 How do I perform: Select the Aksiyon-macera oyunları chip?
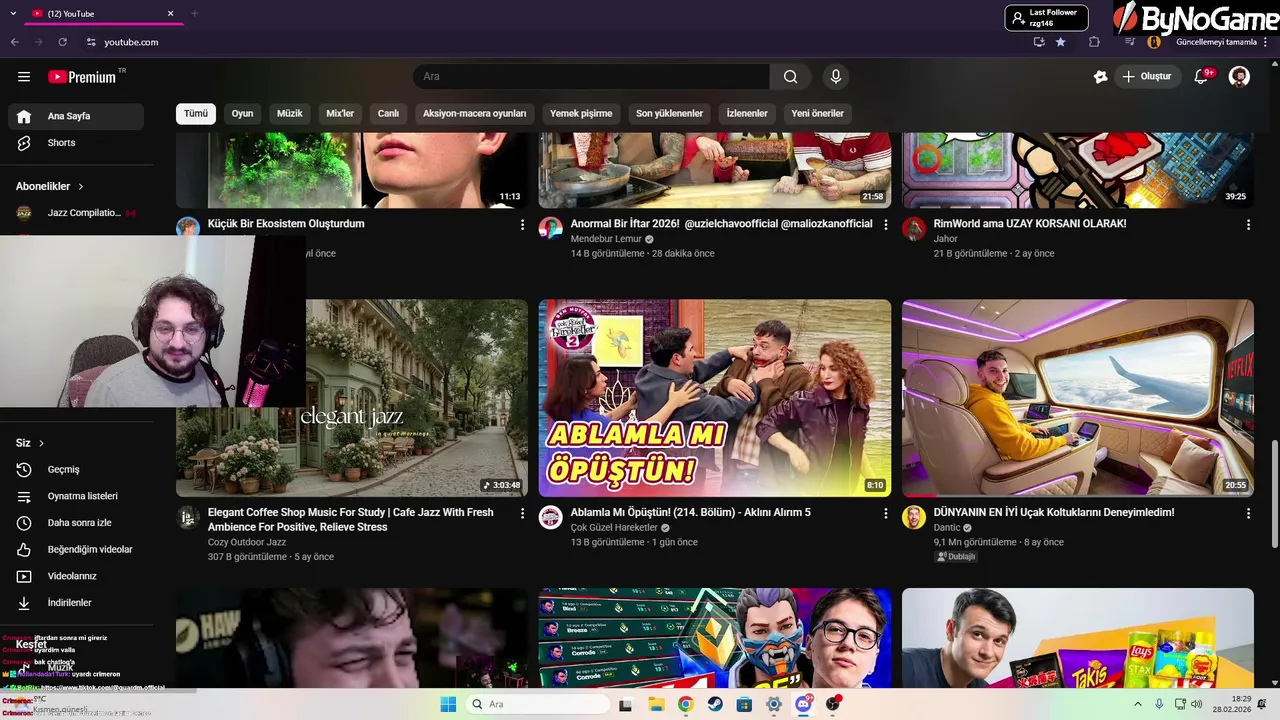tap(474, 114)
